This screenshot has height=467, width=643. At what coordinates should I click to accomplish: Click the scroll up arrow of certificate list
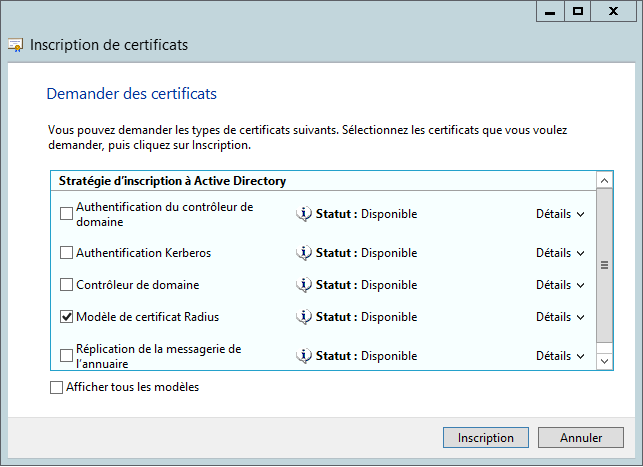[x=604, y=181]
